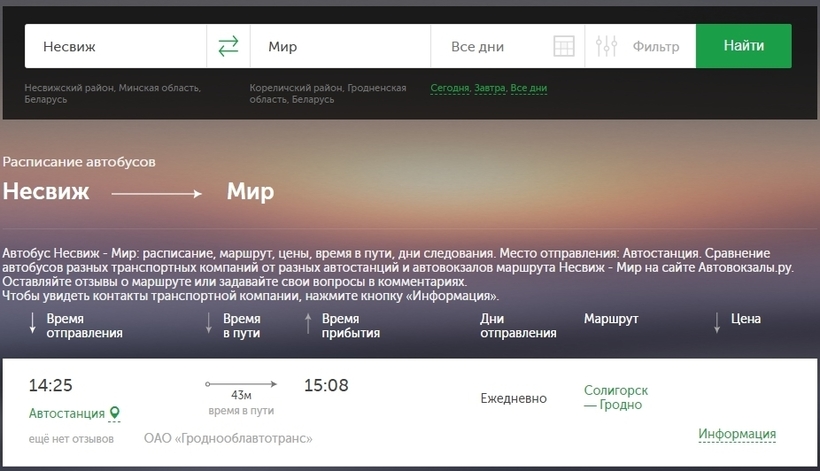The height and width of the screenshot is (471, 820).
Task: Select the Сегодня quick date link
Action: tap(449, 88)
